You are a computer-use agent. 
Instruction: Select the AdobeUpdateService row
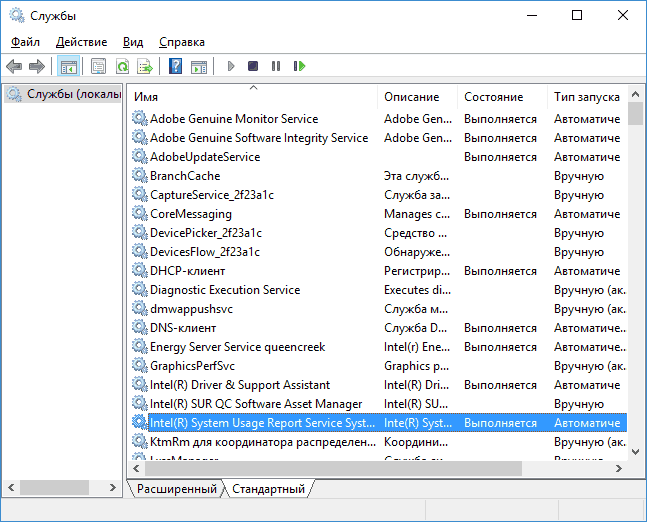click(x=378, y=156)
